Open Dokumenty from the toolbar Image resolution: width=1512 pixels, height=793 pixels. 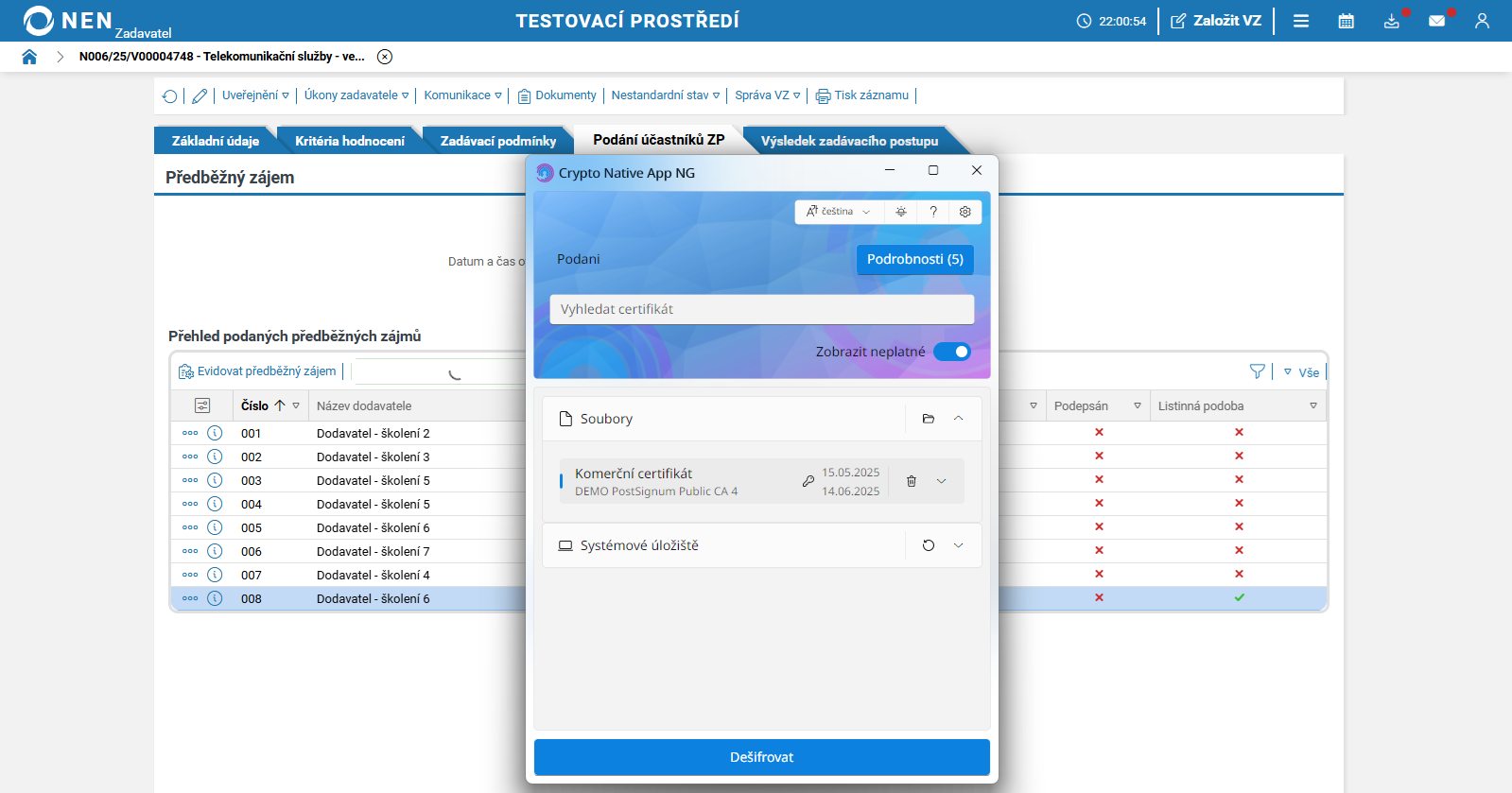pyautogui.click(x=557, y=95)
